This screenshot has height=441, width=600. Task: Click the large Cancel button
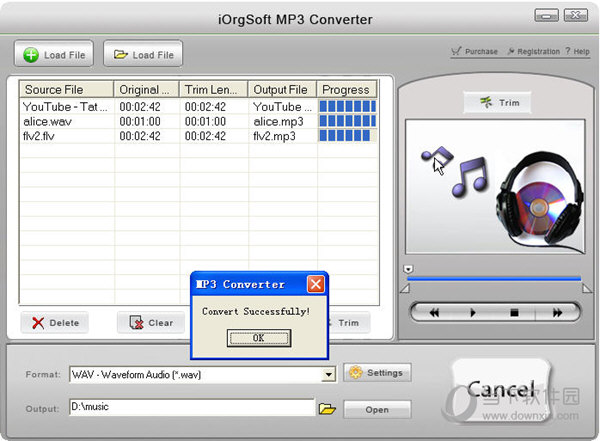pos(501,390)
